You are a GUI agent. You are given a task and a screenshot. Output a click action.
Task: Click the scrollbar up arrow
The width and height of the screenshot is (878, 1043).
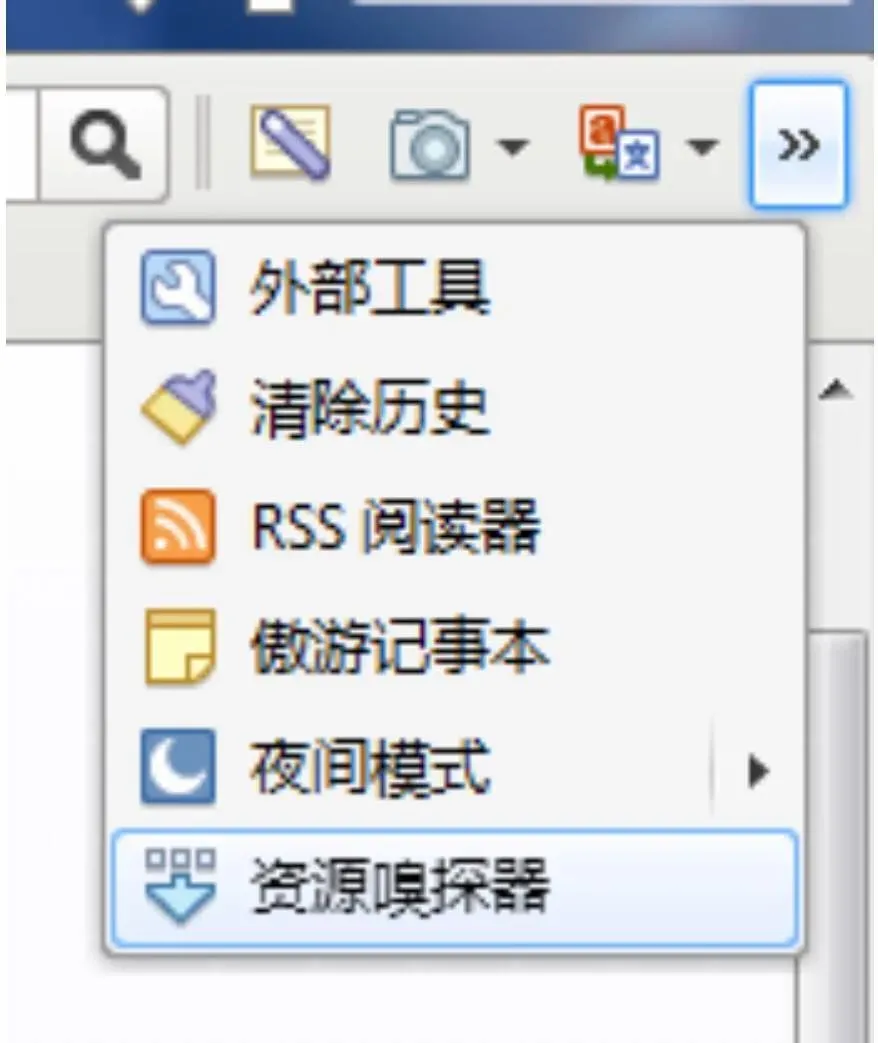click(836, 389)
